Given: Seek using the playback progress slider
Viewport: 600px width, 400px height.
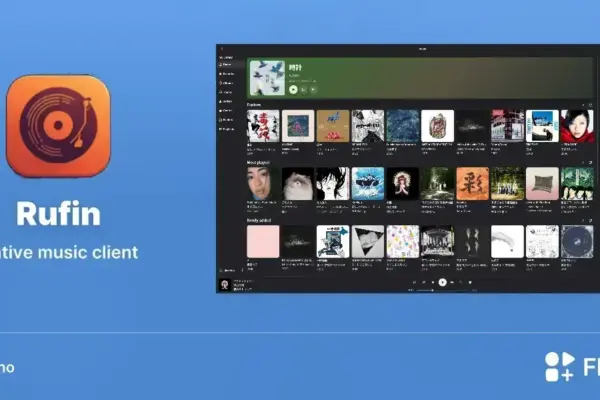Looking at the screenshot, I should [442, 290].
